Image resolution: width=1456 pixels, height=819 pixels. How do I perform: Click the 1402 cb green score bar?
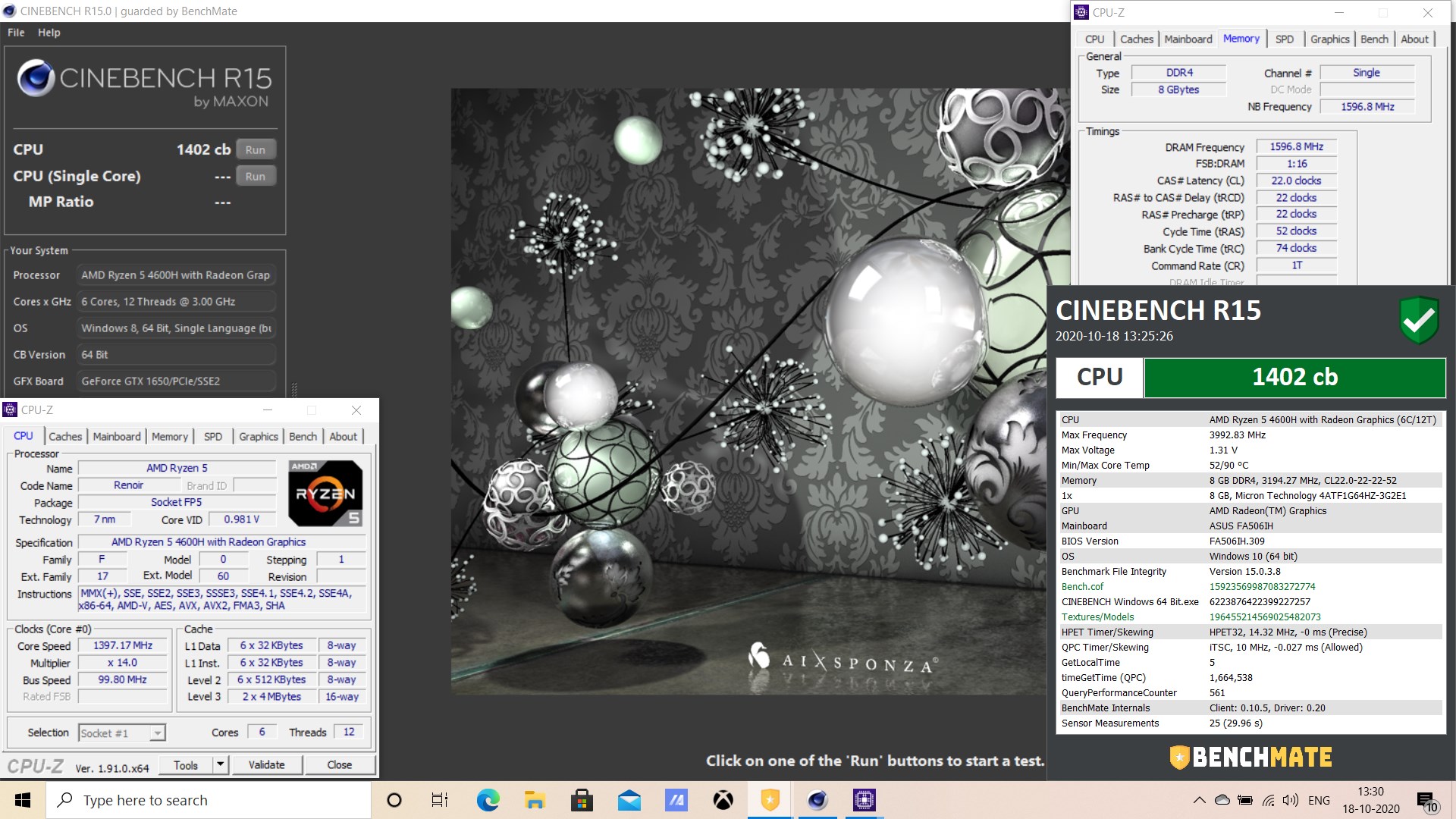coord(1294,377)
